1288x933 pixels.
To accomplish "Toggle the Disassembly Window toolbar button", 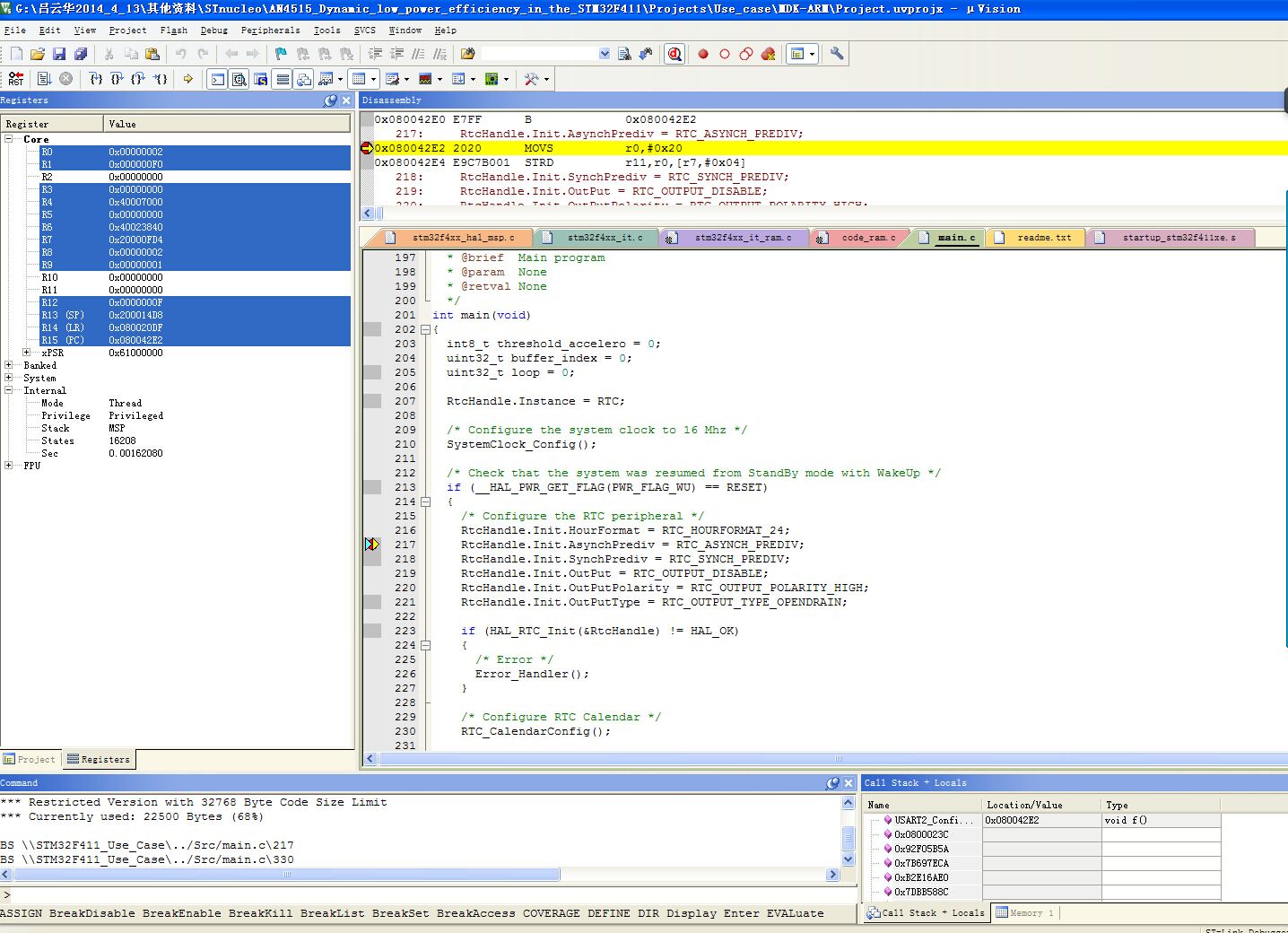I will coord(239,79).
